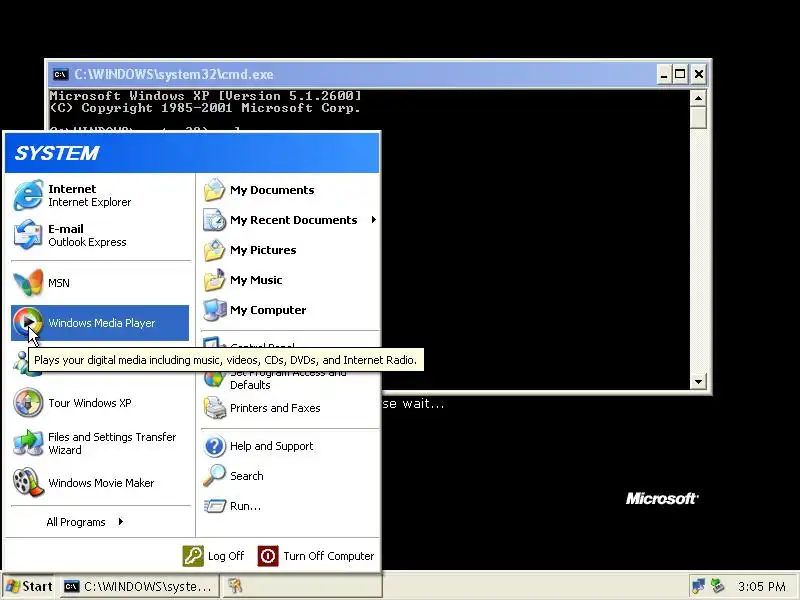Screen dimensions: 800x600
Task: Open the MSN butterfly icon
Action: click(28, 282)
